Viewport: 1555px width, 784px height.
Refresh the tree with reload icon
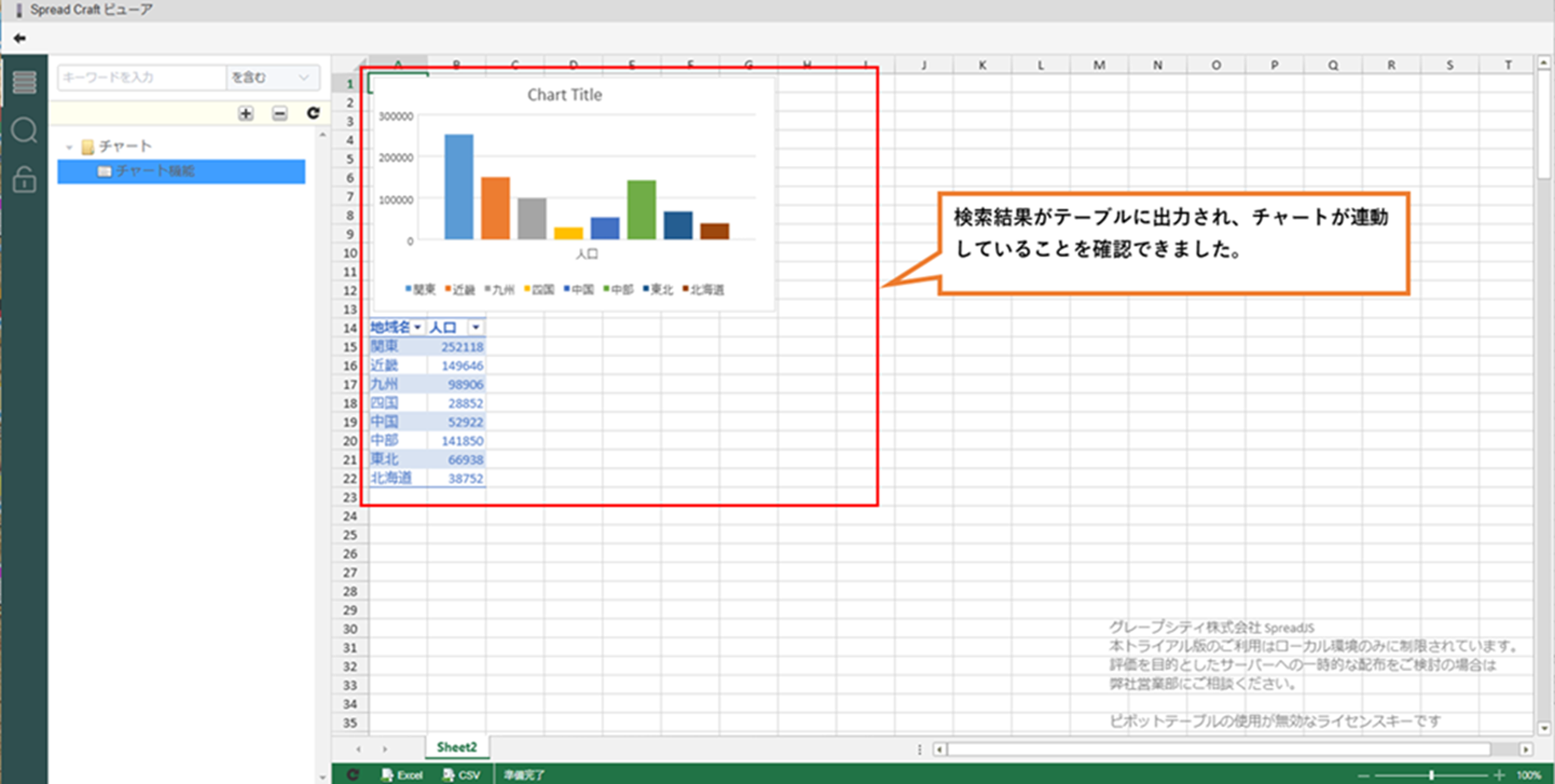pos(313,113)
